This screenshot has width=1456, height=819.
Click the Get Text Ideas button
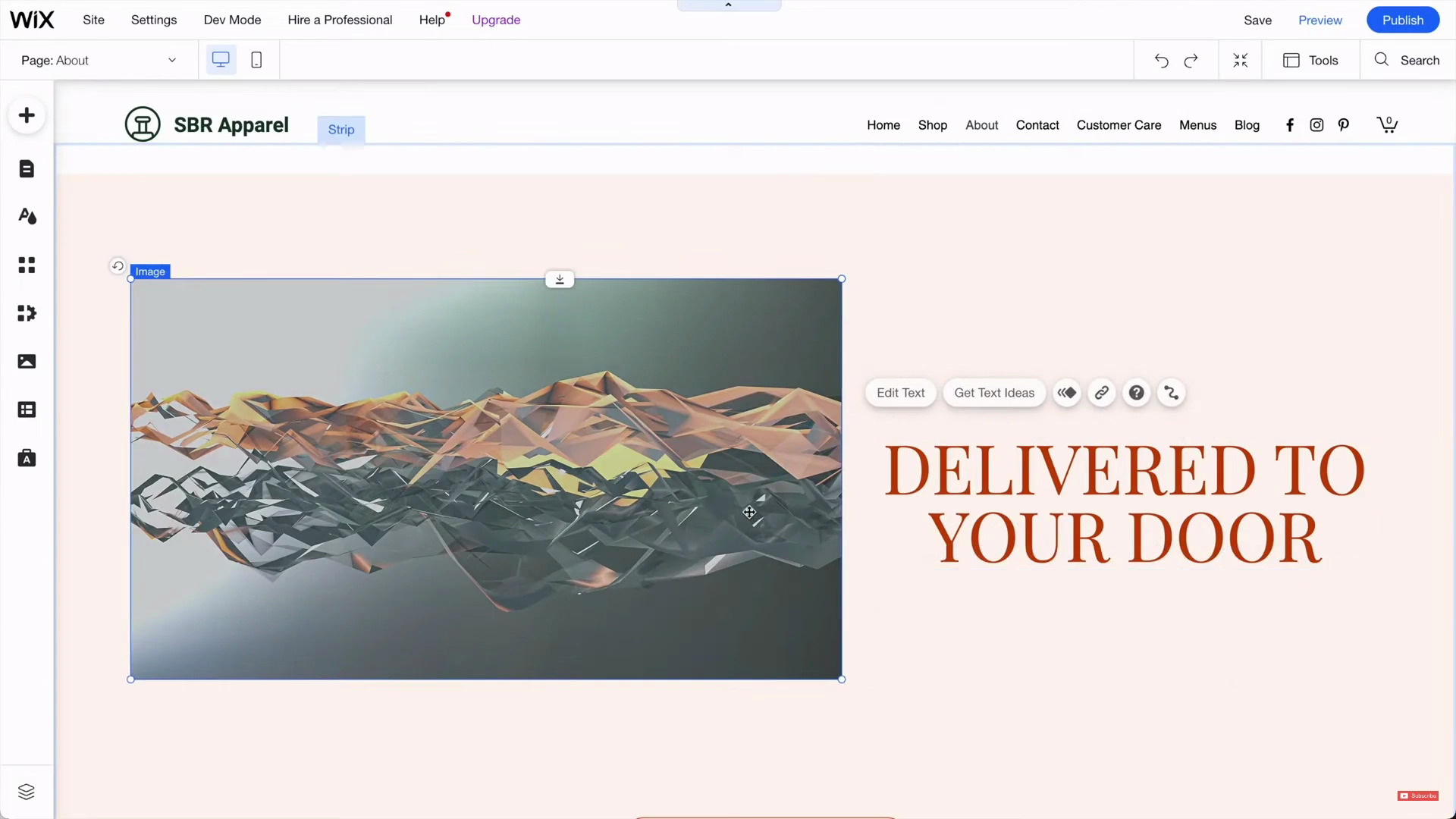pos(993,393)
